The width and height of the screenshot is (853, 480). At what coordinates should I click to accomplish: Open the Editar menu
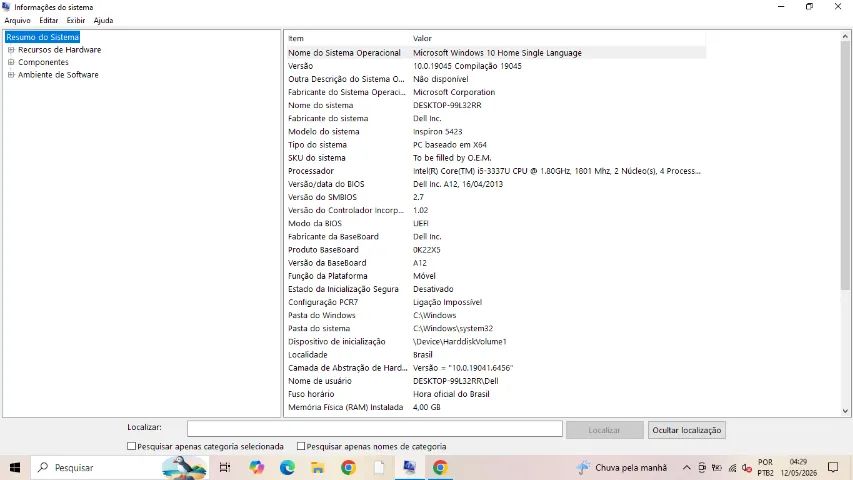48,20
